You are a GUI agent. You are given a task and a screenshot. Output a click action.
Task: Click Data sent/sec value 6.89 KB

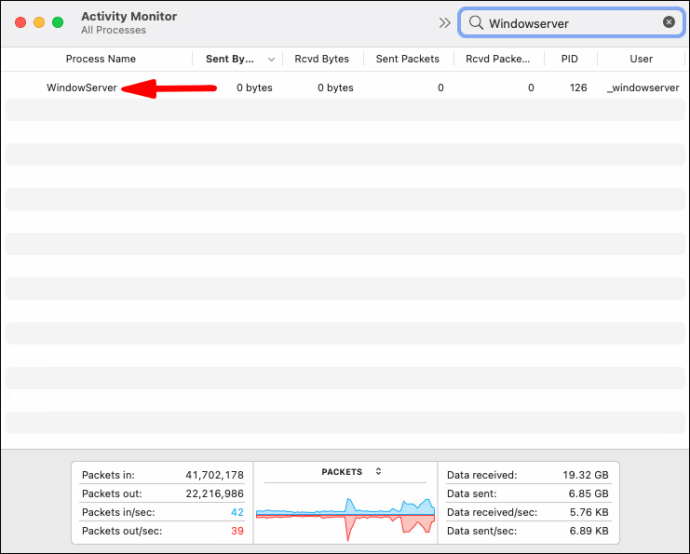589,531
